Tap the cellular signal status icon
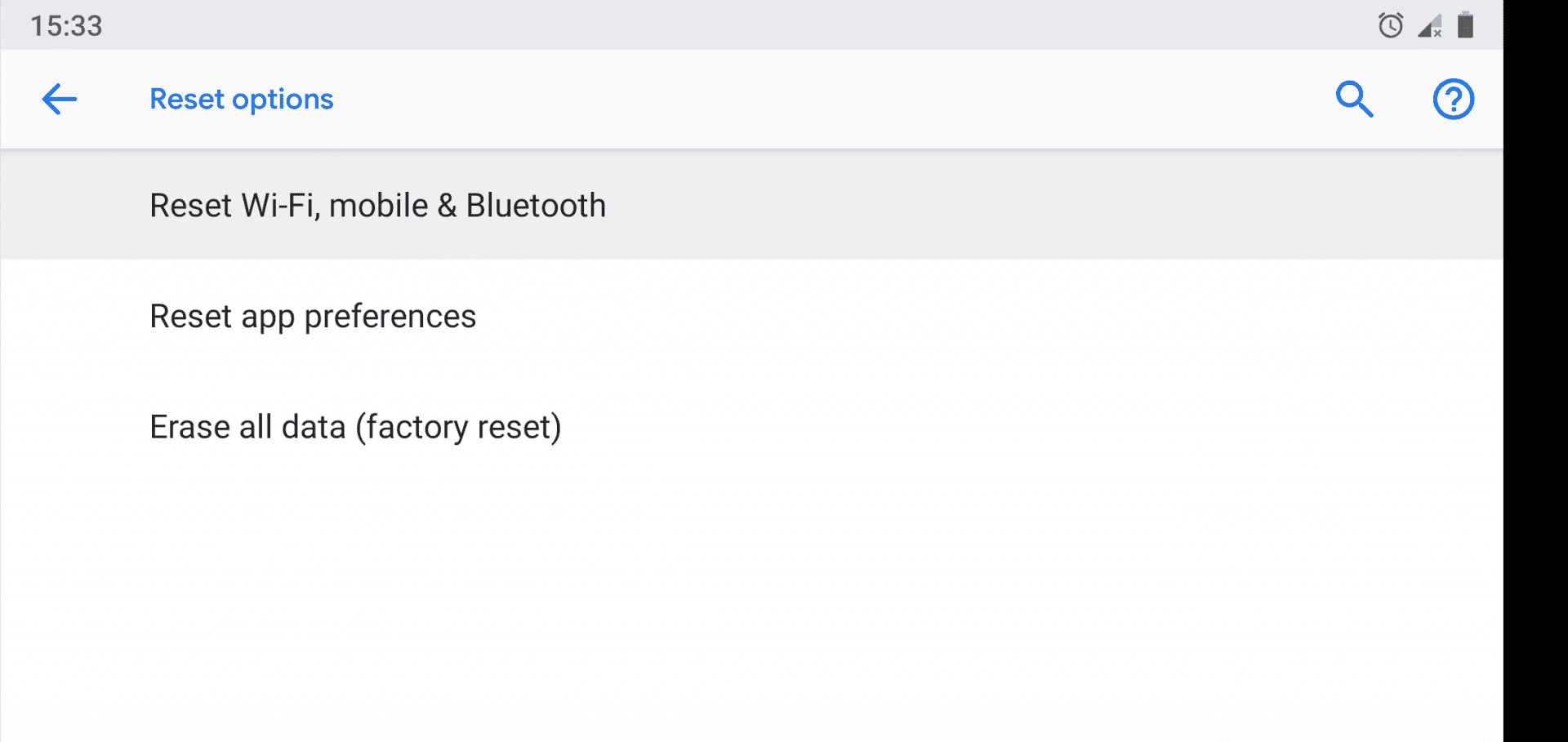The width and height of the screenshot is (1568, 742). tap(1430, 27)
